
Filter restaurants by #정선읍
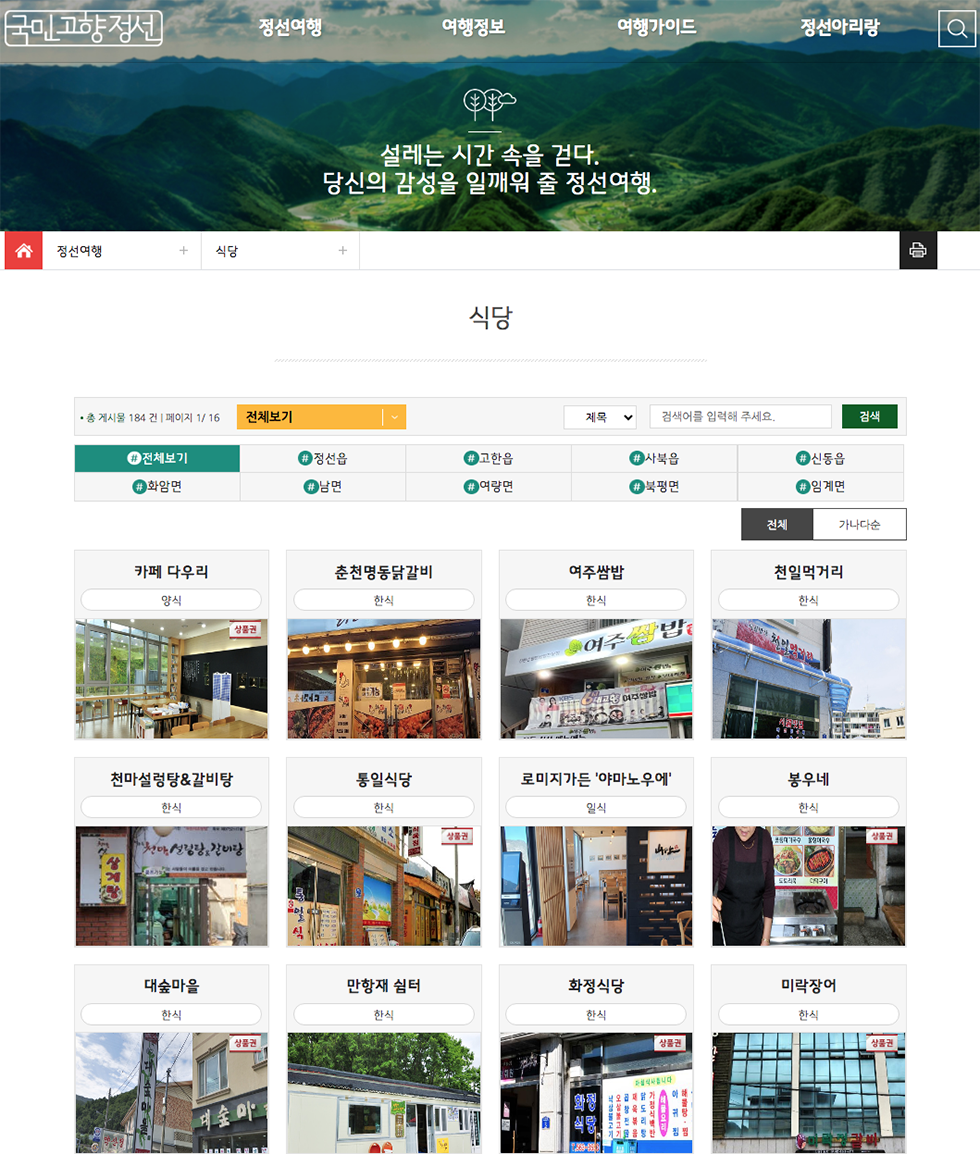(x=323, y=459)
